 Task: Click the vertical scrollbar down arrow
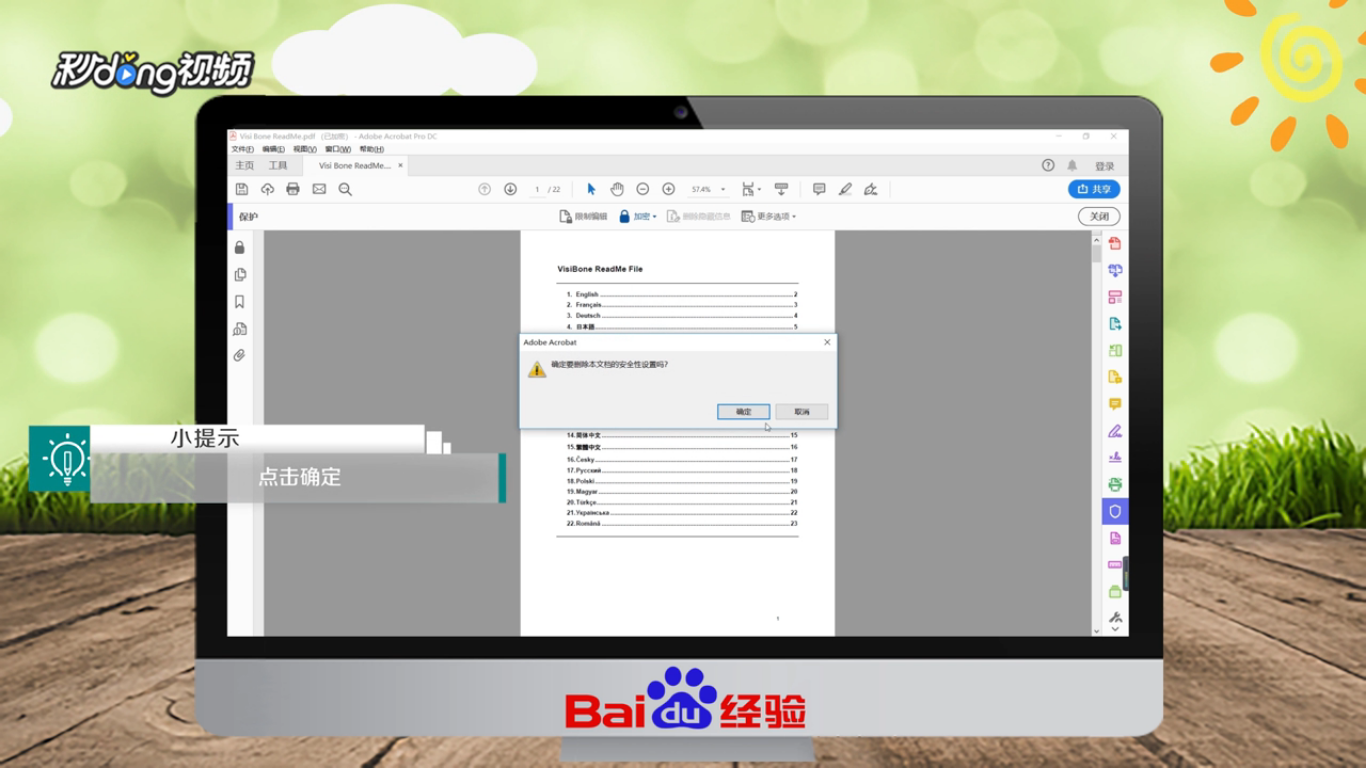(1097, 631)
